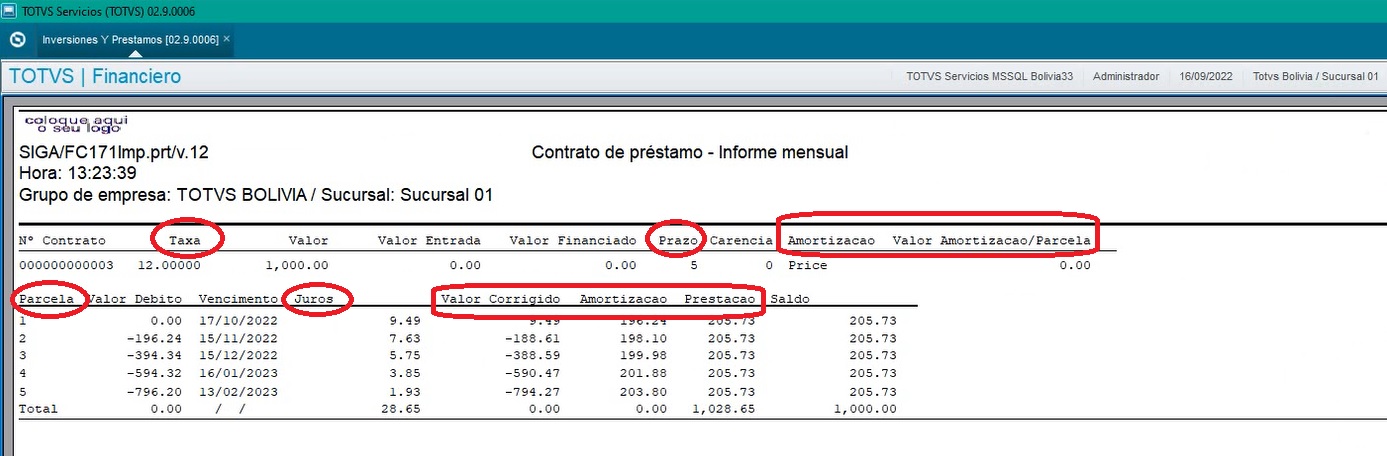Click TOTVS Servicios MSSQL Bolivia33 environment label
This screenshot has width=1387, height=456.
(989, 76)
